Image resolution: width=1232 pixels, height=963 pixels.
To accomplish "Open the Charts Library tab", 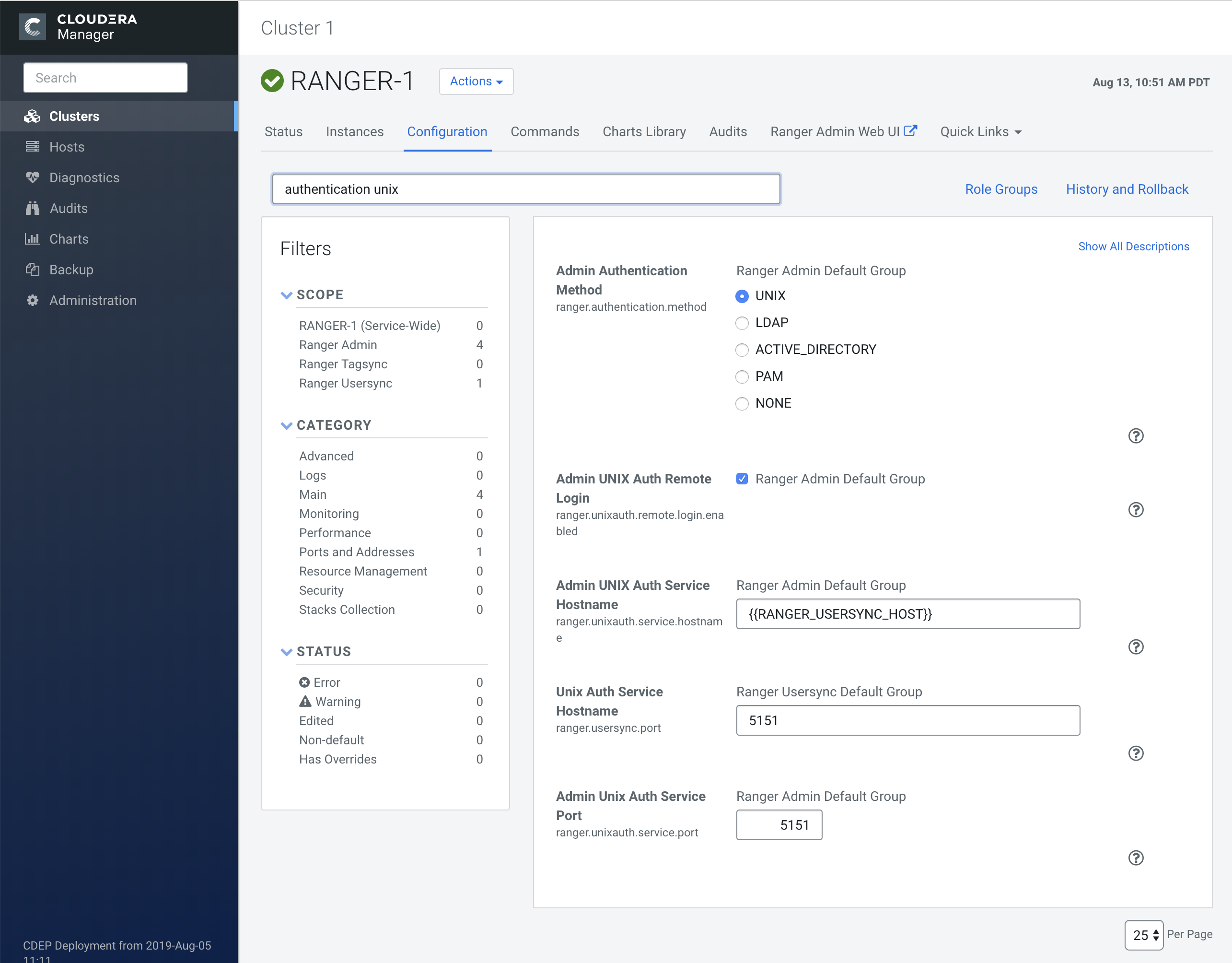I will [x=644, y=132].
